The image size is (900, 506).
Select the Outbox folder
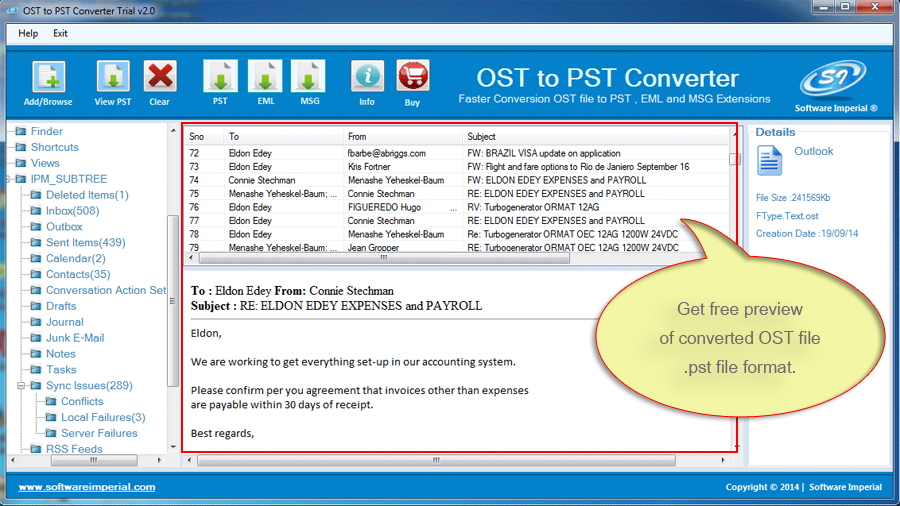[x=64, y=227]
